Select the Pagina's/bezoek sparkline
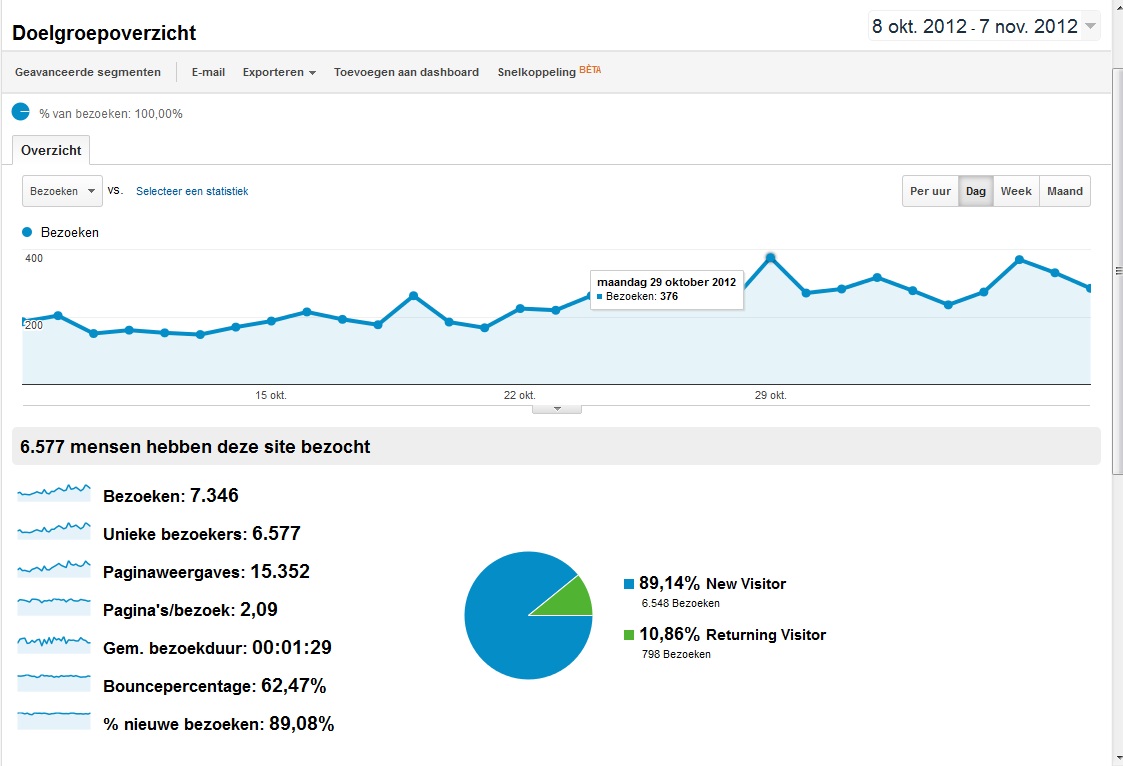The image size is (1123, 766). click(x=54, y=606)
